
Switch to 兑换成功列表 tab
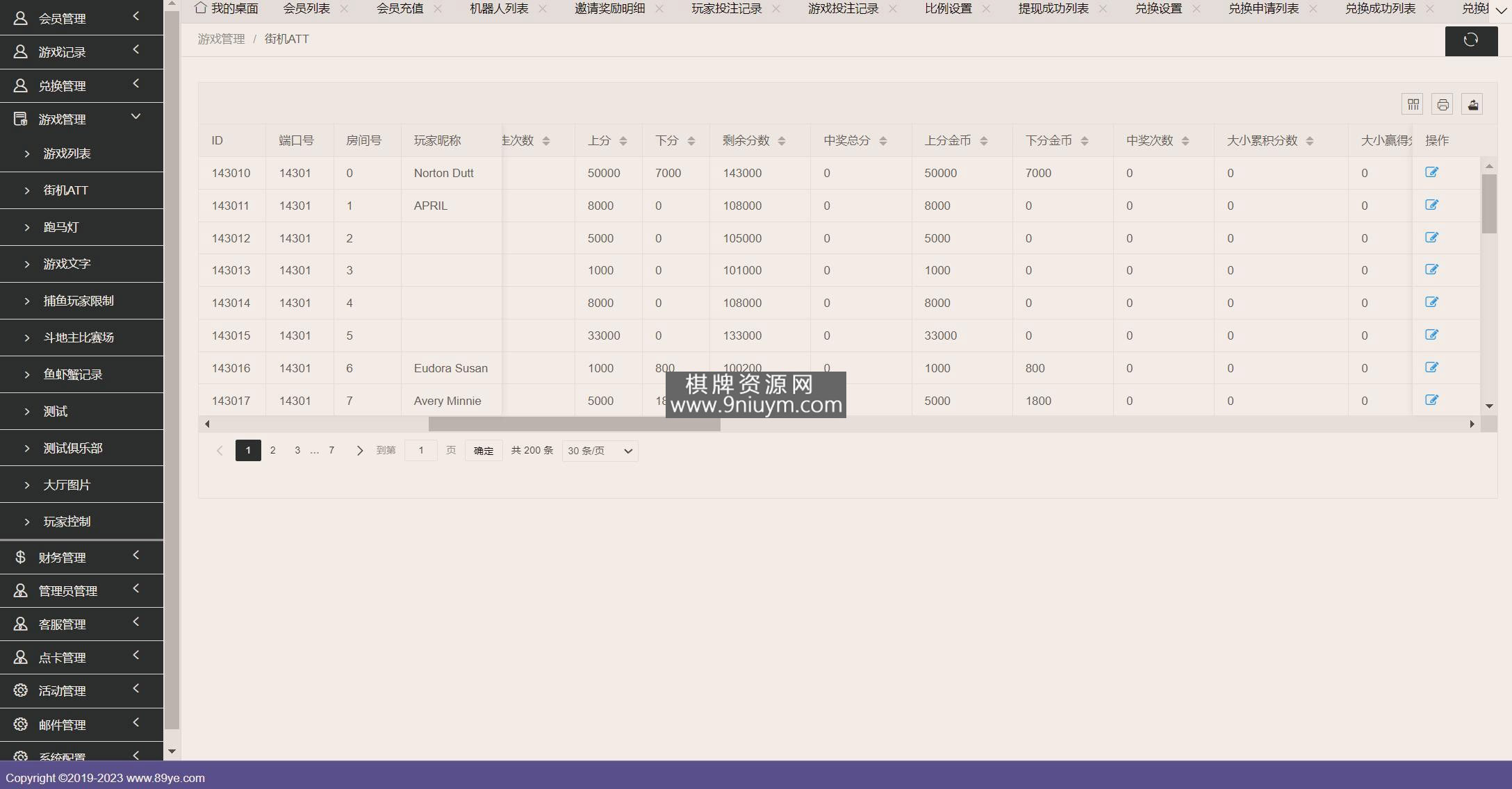[1380, 9]
